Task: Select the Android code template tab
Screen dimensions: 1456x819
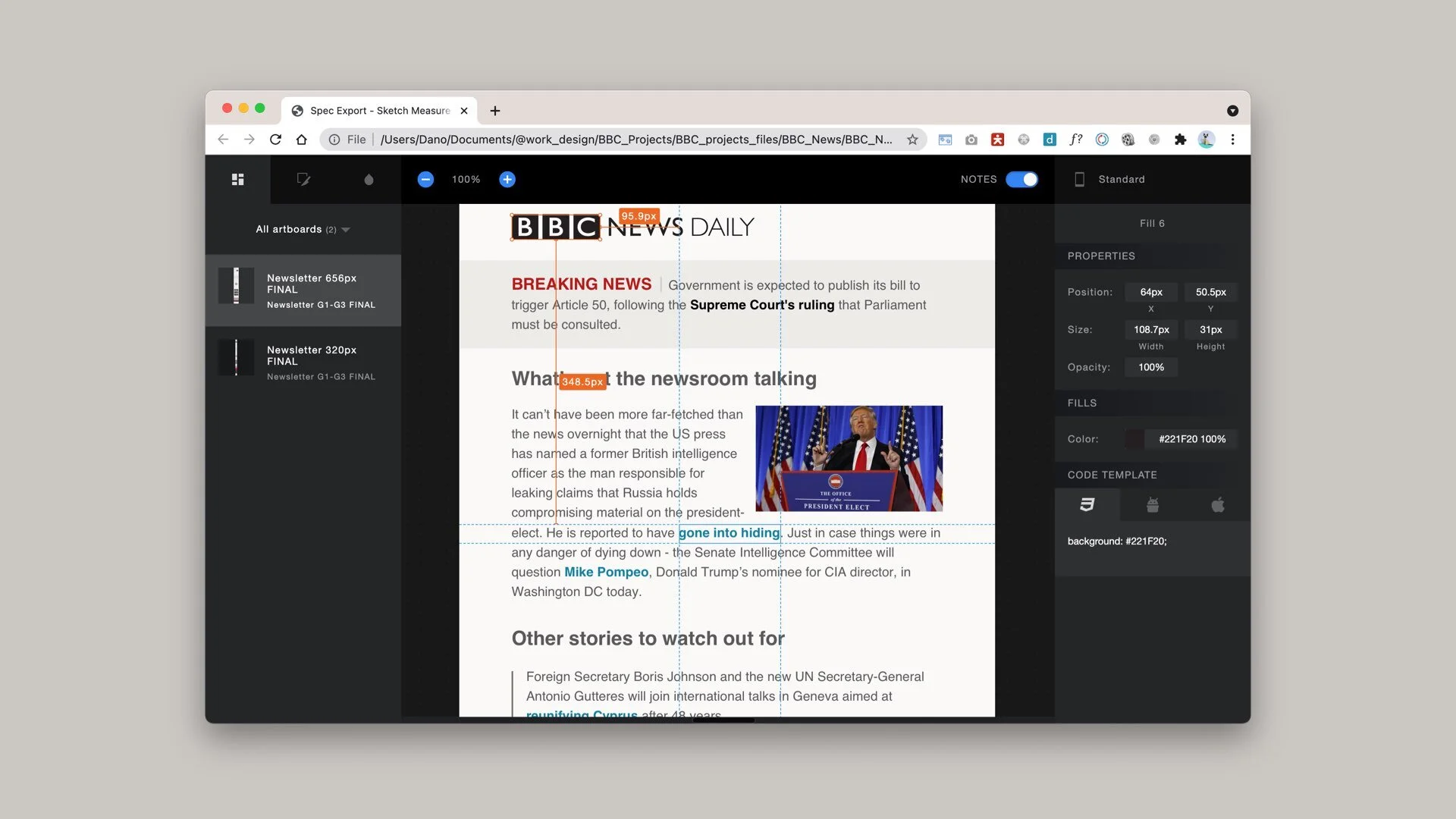Action: tap(1152, 505)
